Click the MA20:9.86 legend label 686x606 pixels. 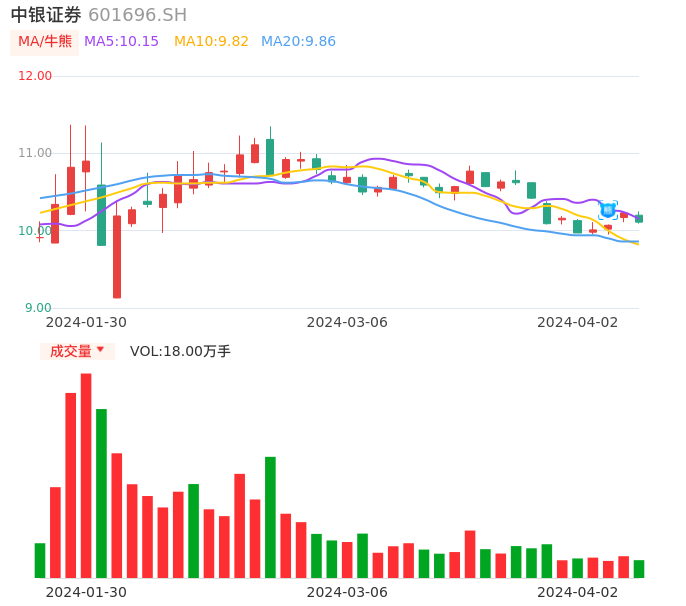[x=298, y=42]
